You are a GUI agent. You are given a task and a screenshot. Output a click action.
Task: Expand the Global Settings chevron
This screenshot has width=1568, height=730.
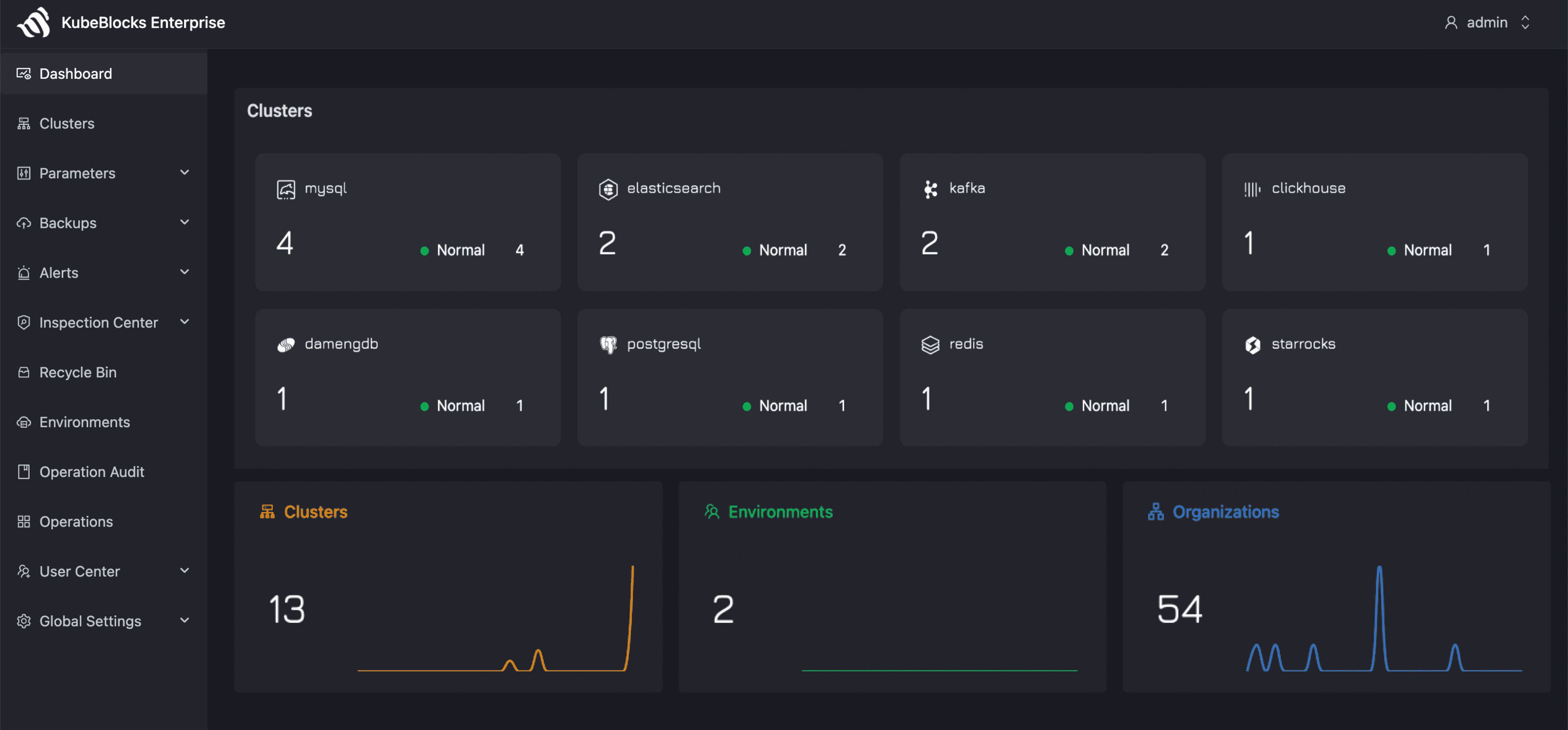point(185,621)
